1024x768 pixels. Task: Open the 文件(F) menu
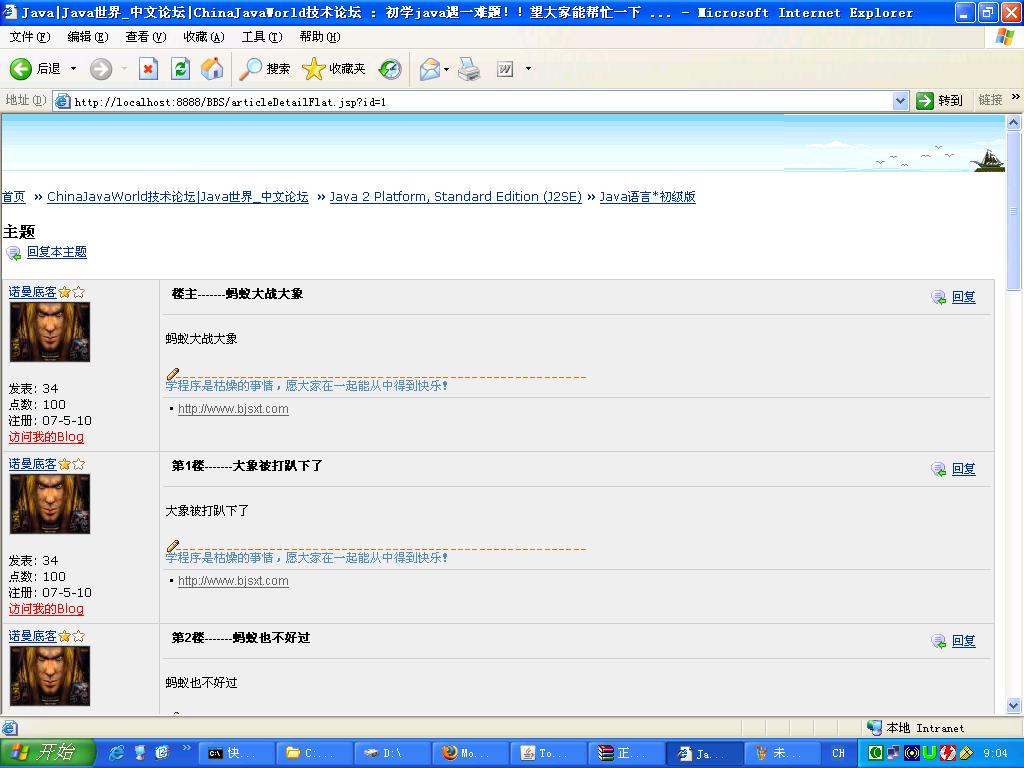click(29, 37)
